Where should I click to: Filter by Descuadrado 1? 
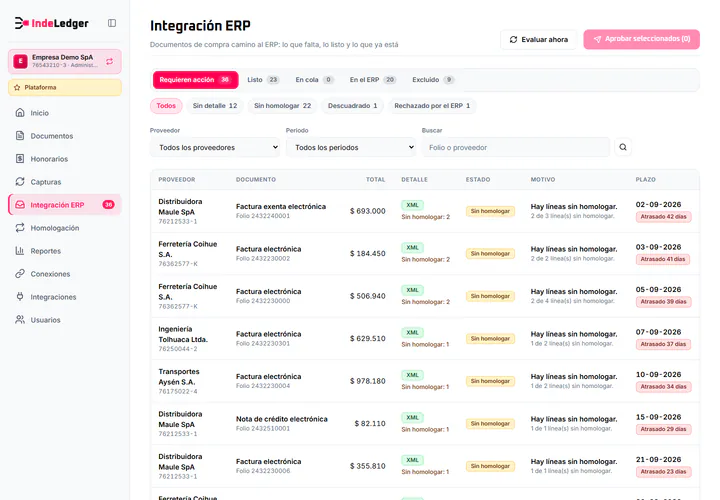pyautogui.click(x=353, y=106)
